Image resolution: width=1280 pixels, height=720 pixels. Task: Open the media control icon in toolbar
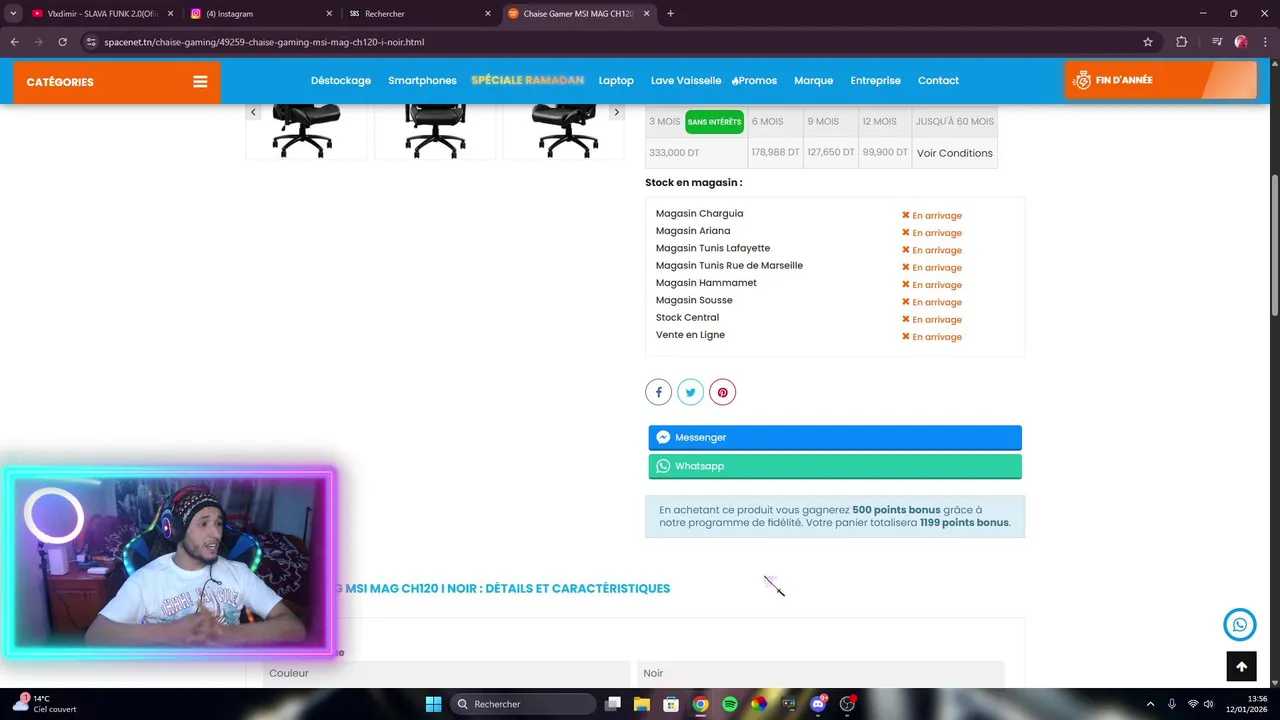pos(1217,42)
